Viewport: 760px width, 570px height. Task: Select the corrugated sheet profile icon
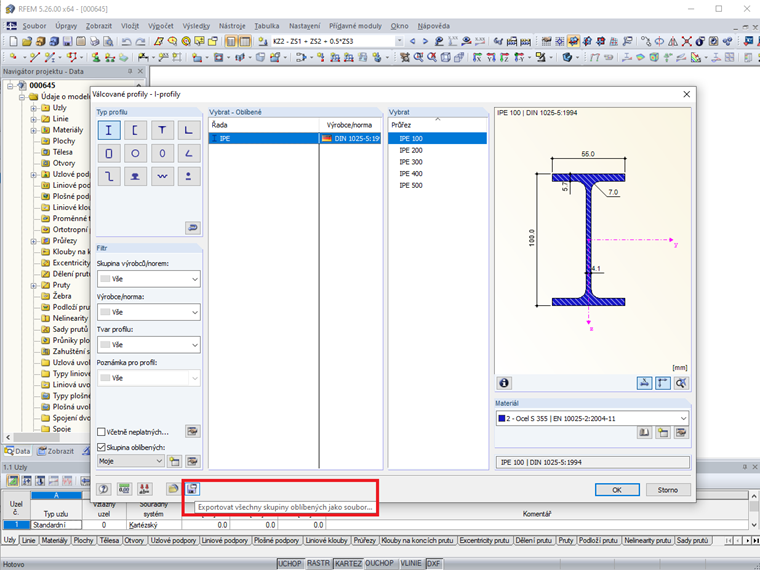[x=162, y=177]
